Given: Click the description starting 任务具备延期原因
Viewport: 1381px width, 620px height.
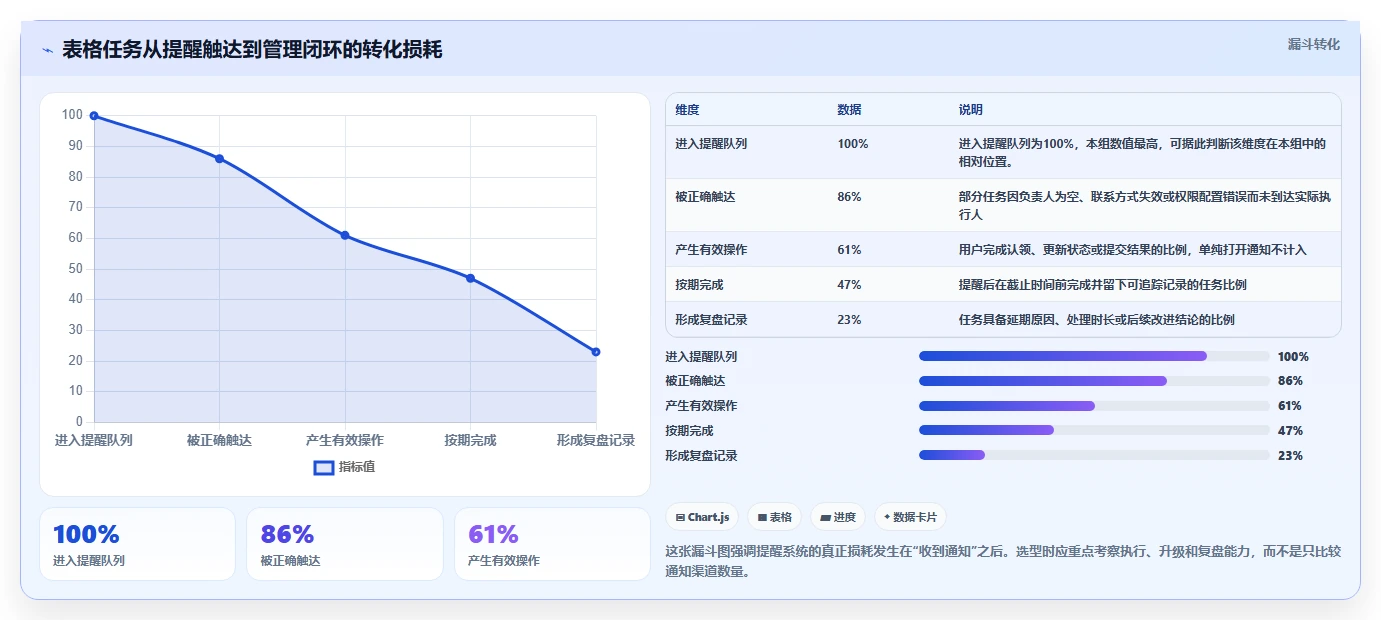Looking at the screenshot, I should (1096, 320).
